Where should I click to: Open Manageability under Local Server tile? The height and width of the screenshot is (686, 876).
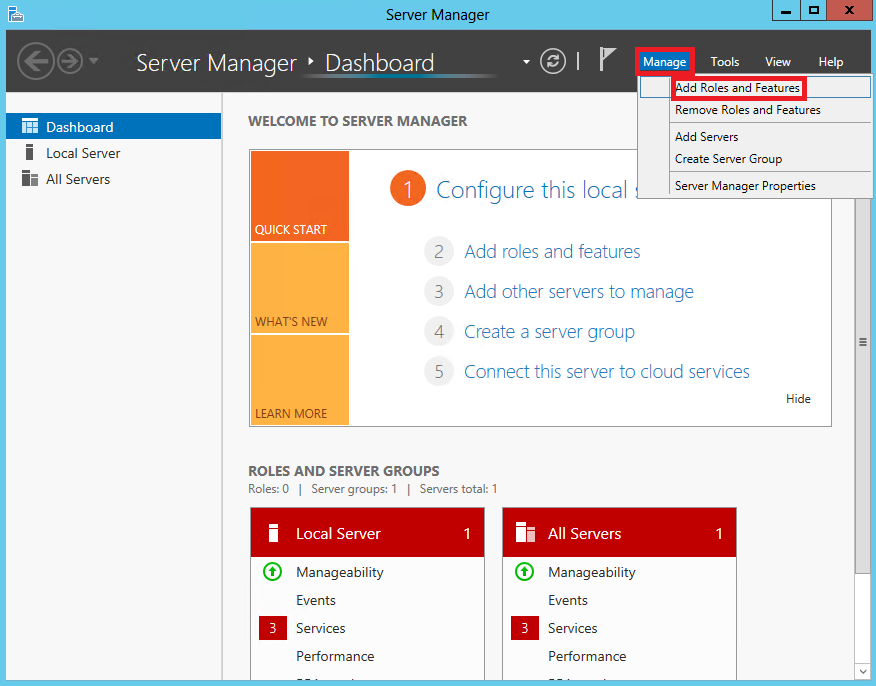click(x=340, y=572)
